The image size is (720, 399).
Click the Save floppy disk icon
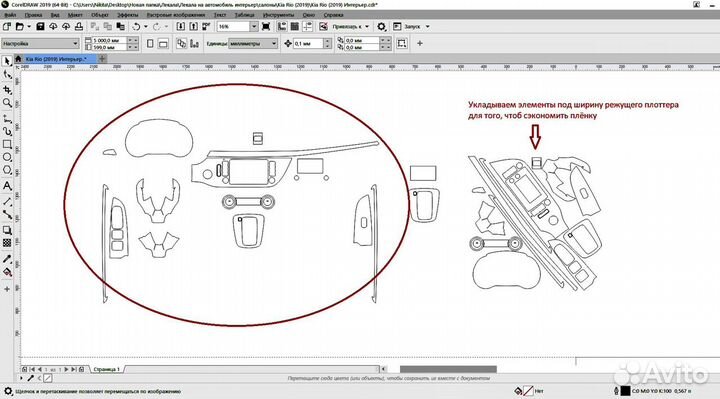40,27
